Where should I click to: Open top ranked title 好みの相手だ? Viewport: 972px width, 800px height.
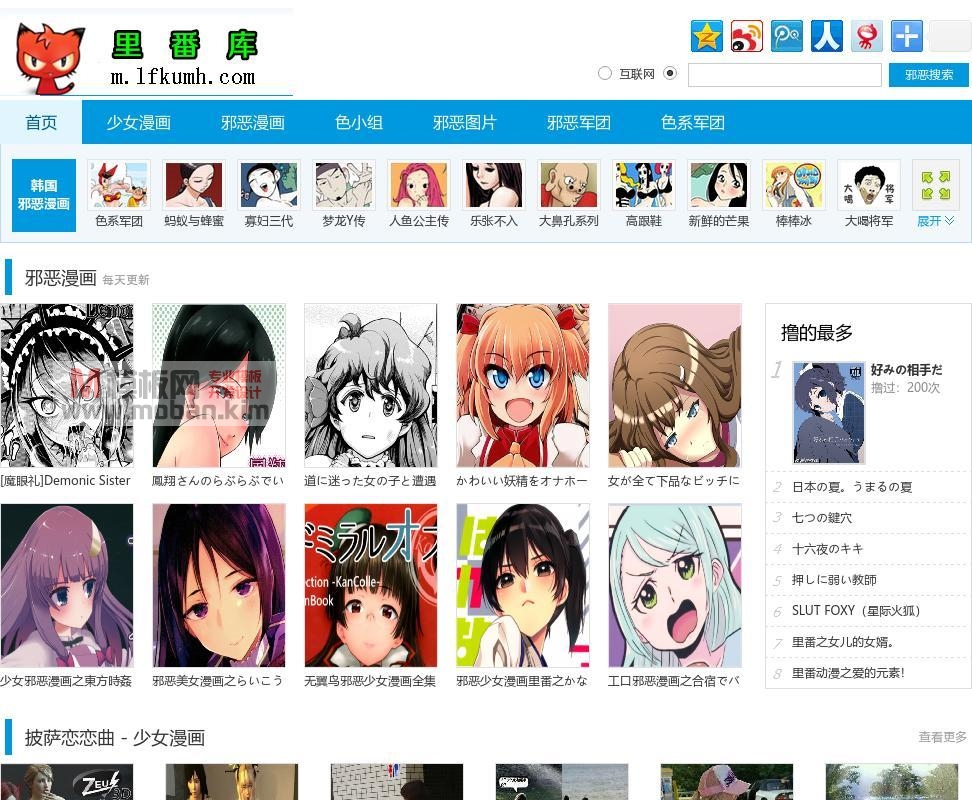point(906,370)
